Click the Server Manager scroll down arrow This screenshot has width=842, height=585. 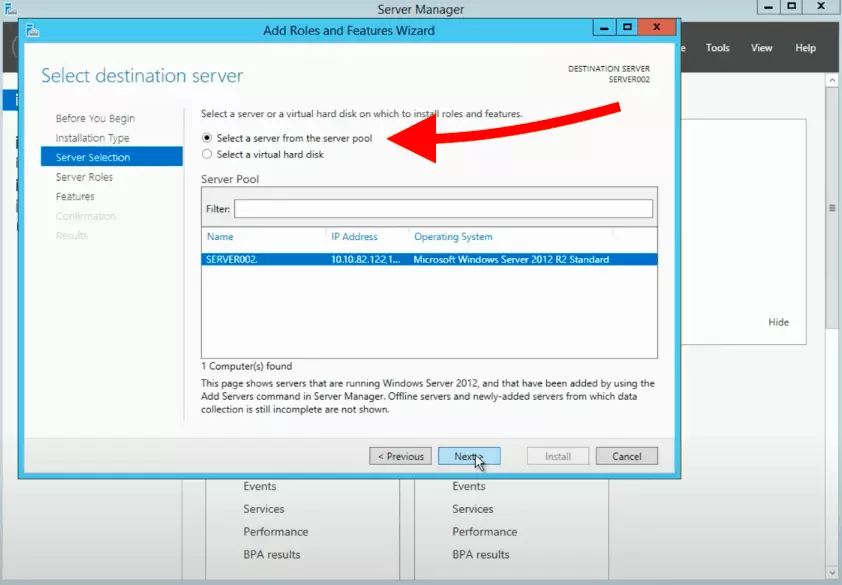[x=832, y=573]
